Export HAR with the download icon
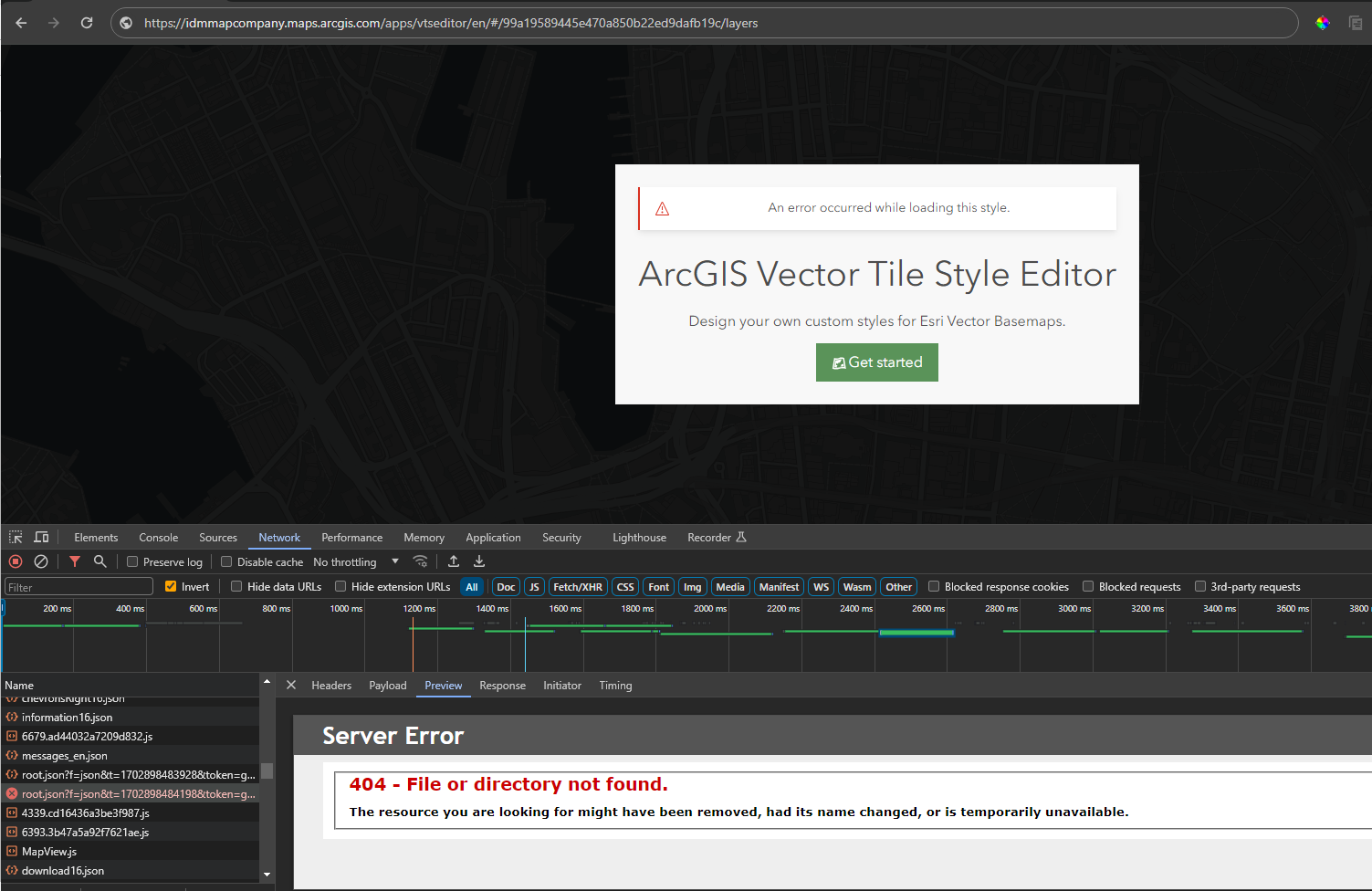1372x891 pixels. [x=479, y=561]
